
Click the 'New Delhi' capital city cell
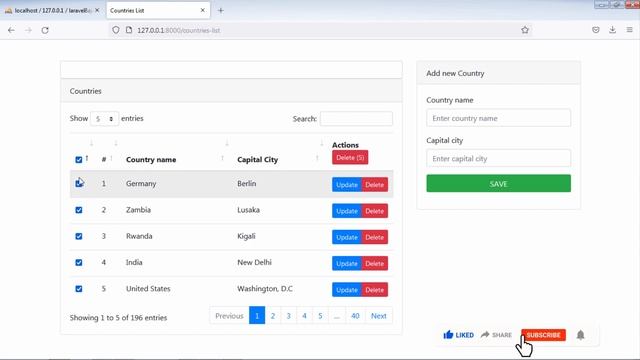254,262
